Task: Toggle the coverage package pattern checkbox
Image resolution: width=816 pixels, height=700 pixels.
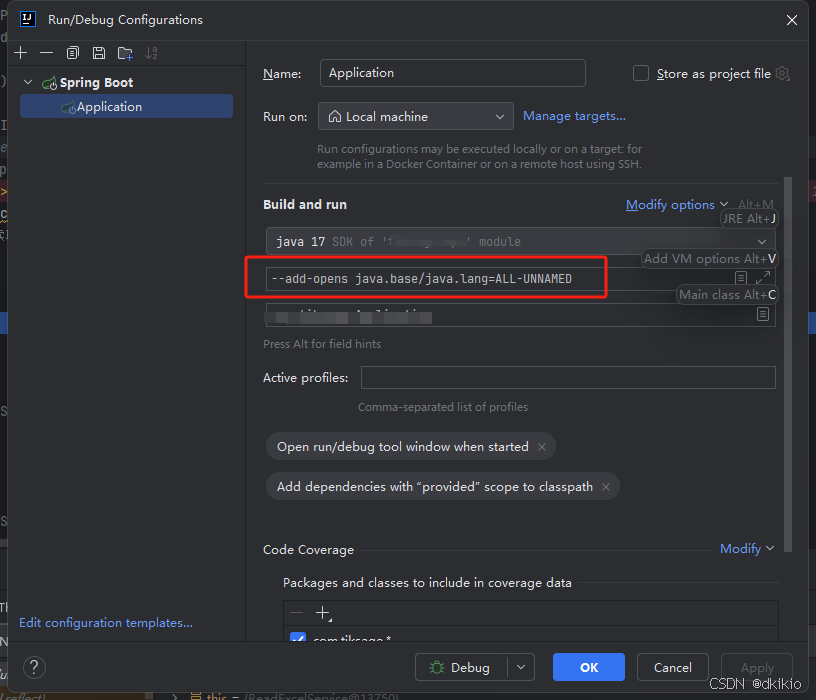Action: pyautogui.click(x=298, y=638)
